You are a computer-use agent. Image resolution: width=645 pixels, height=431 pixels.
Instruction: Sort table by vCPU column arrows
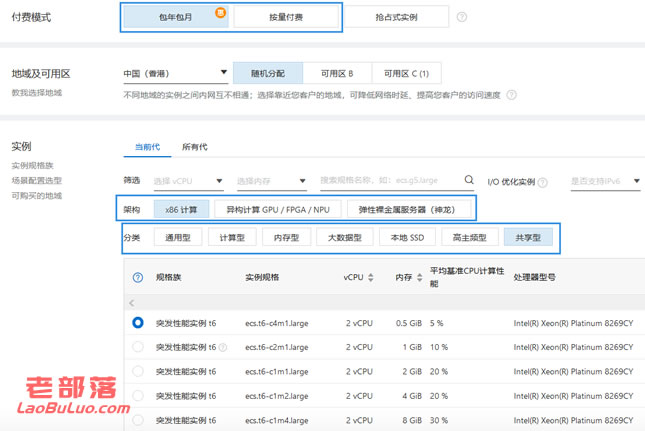click(371, 277)
